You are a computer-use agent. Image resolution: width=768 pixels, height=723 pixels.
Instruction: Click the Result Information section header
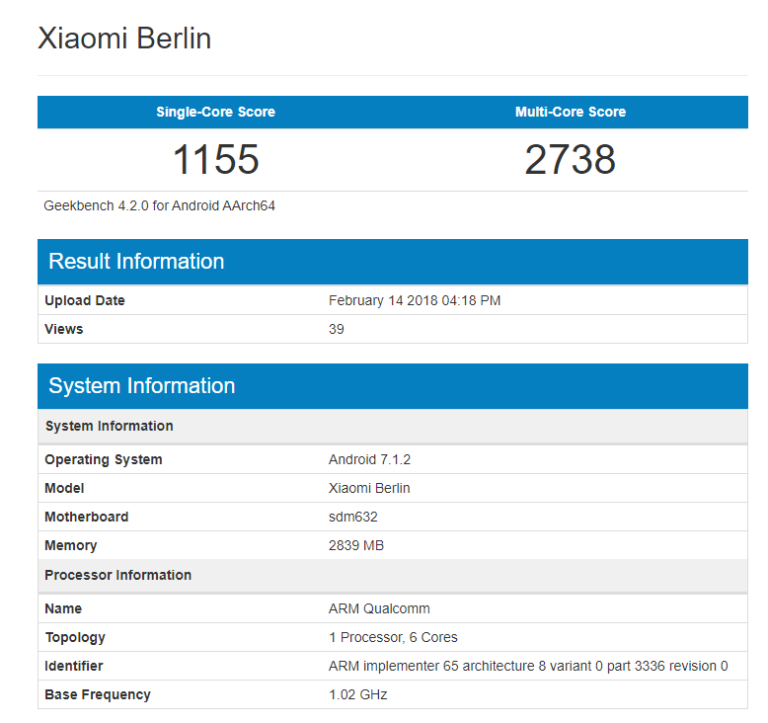392,262
